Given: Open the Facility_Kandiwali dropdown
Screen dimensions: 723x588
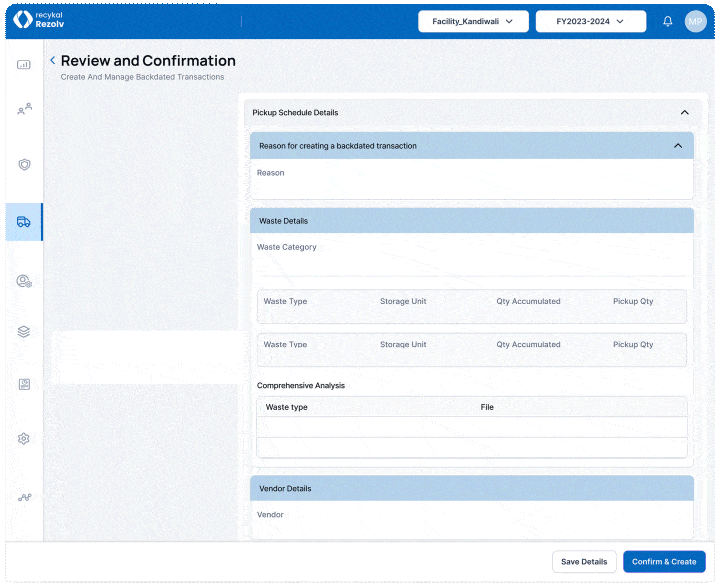Looking at the screenshot, I should pos(473,21).
